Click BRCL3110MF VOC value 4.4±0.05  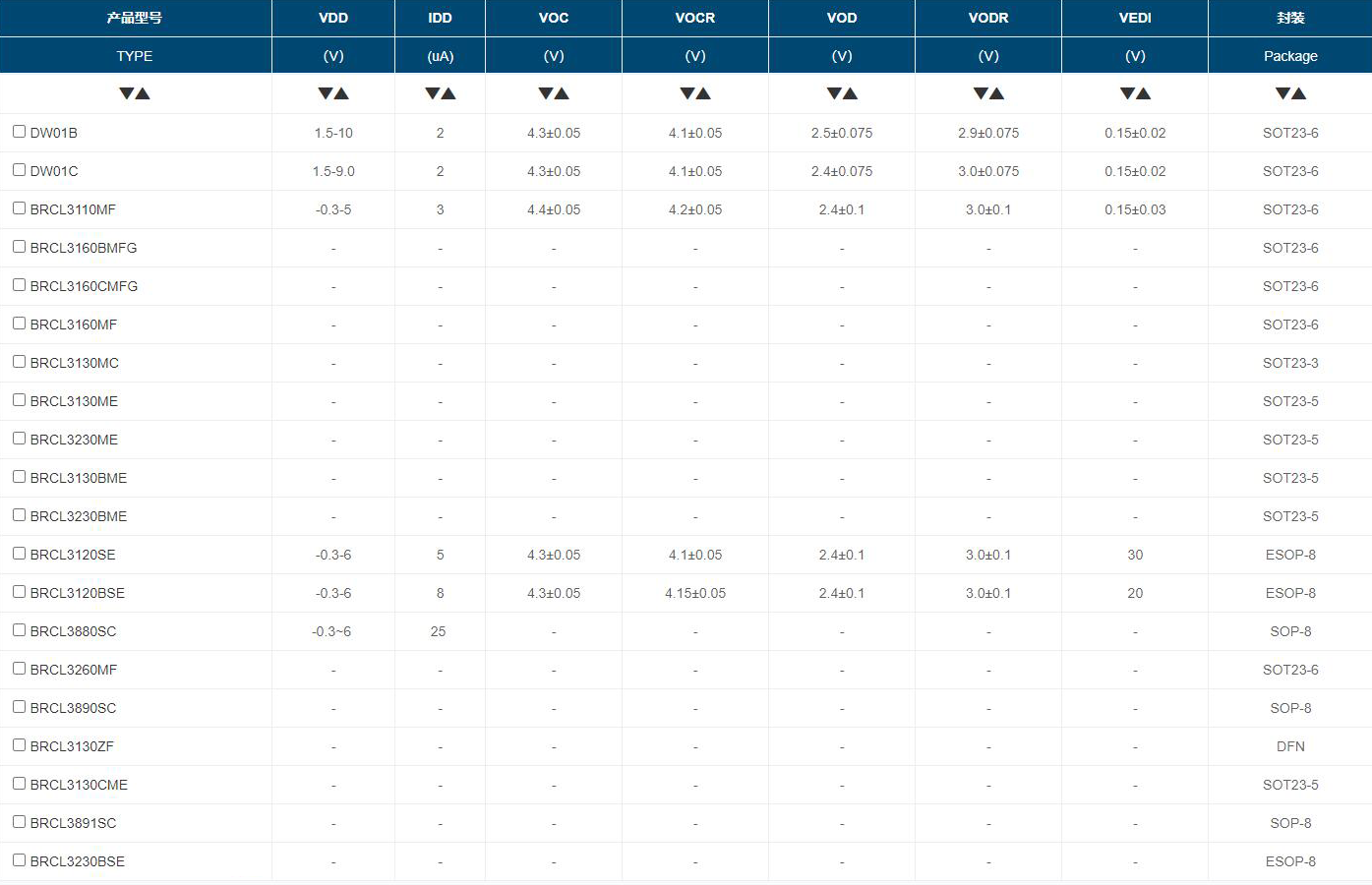tap(554, 209)
